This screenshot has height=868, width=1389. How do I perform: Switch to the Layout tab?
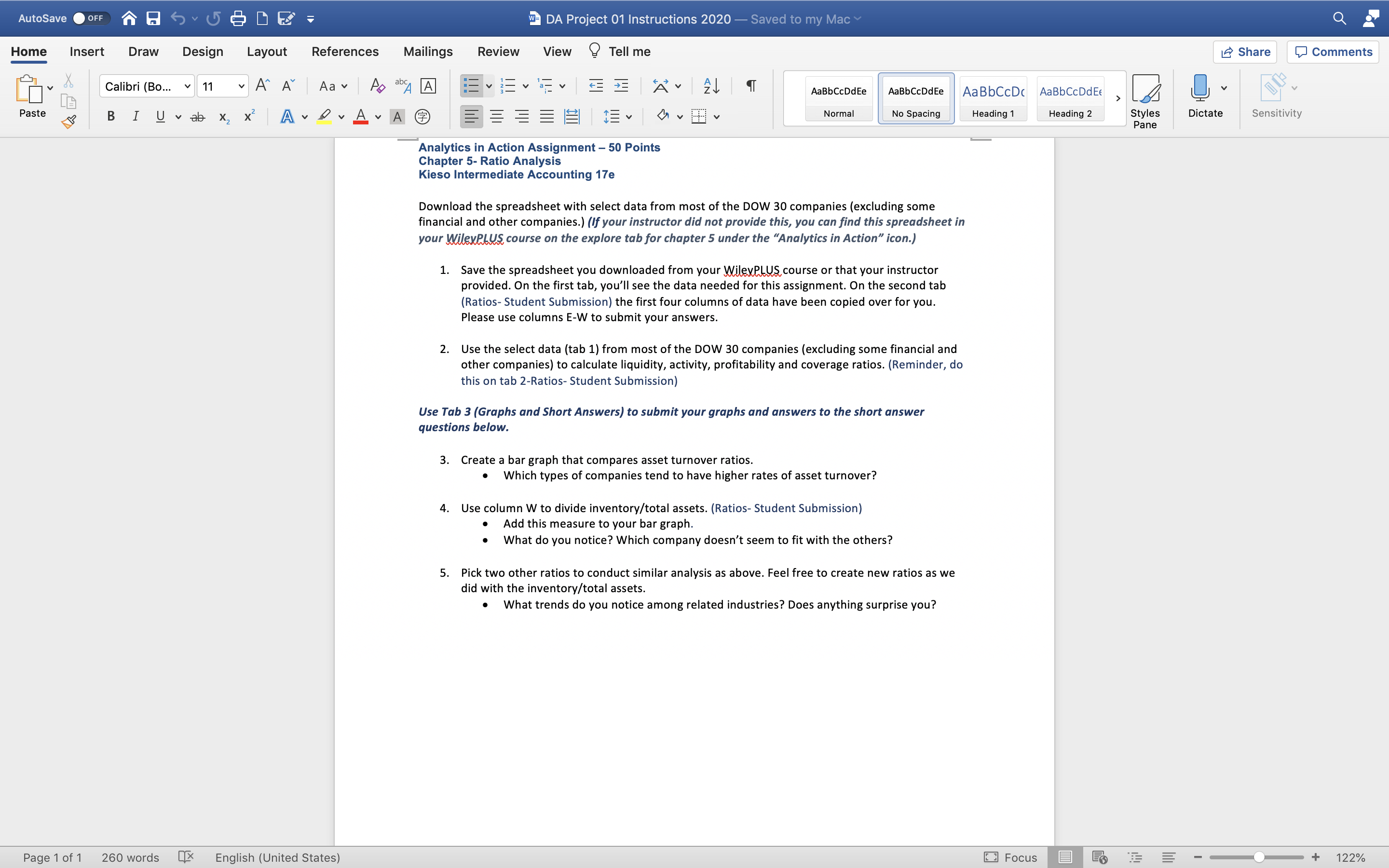tap(266, 52)
